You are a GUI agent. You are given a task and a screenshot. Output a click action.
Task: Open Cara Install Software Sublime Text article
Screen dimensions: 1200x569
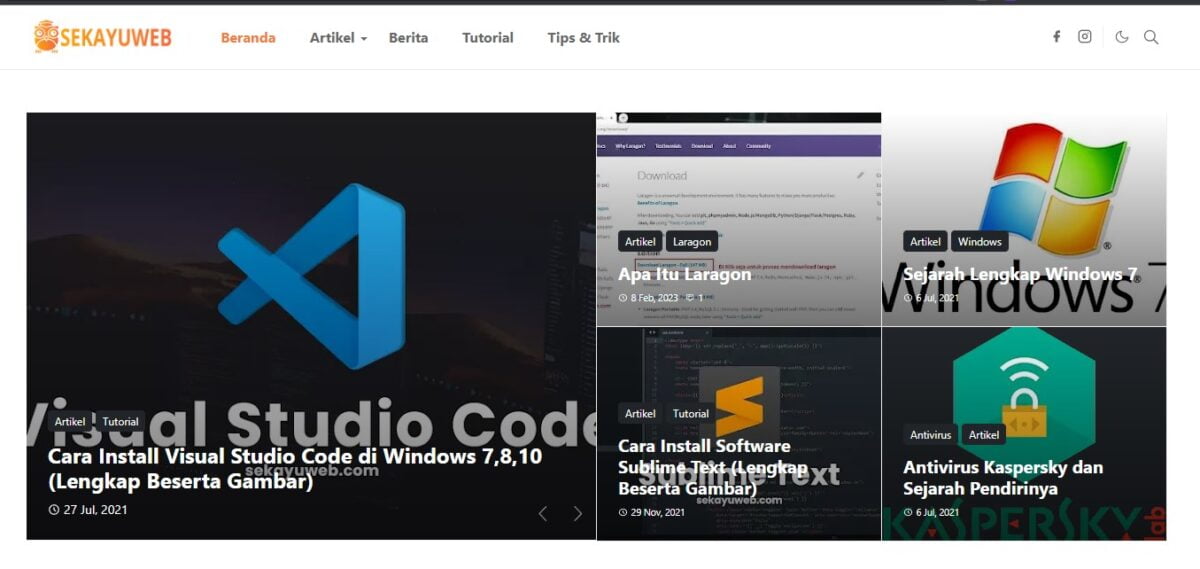point(713,467)
